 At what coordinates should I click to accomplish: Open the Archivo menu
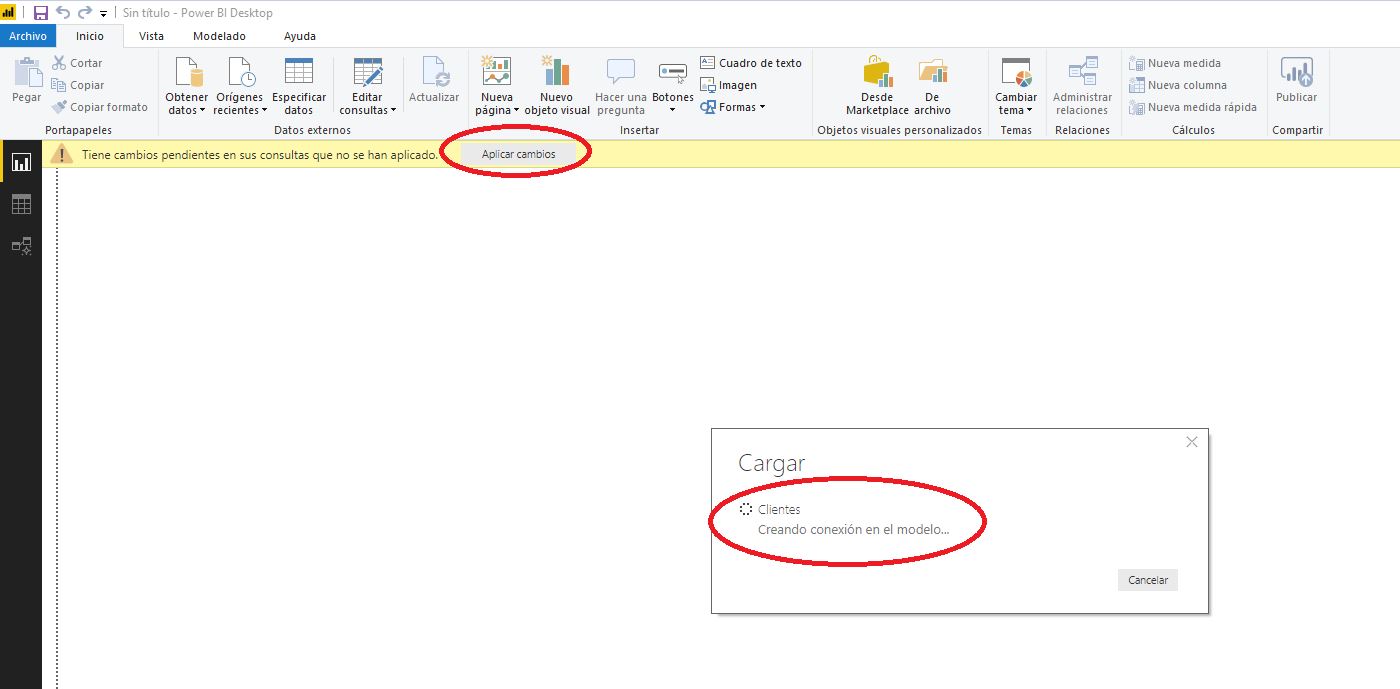28,36
